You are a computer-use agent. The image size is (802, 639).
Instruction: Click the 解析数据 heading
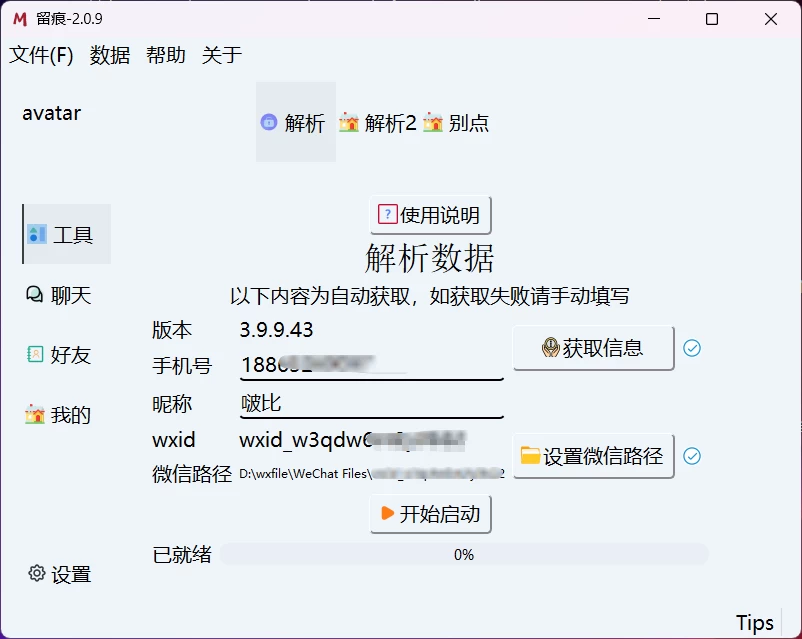click(430, 258)
